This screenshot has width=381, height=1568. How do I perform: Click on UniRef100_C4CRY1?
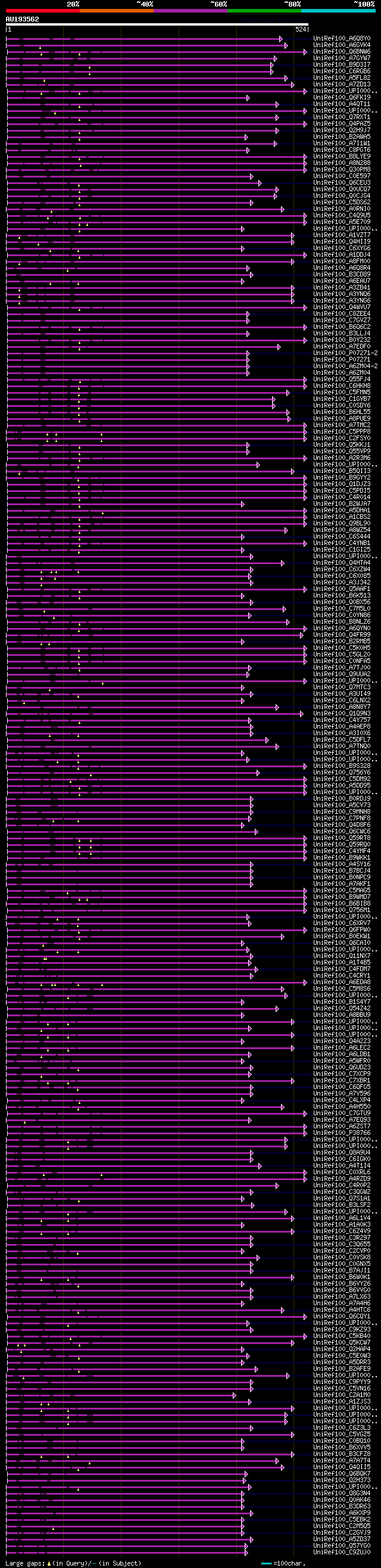(x=342, y=976)
